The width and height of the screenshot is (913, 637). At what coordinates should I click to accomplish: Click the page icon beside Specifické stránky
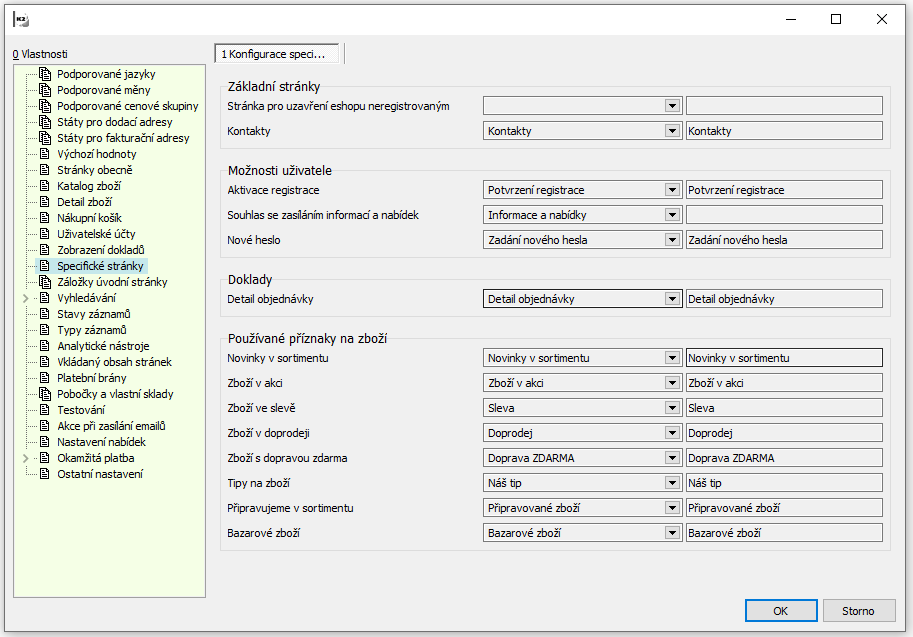point(45,266)
